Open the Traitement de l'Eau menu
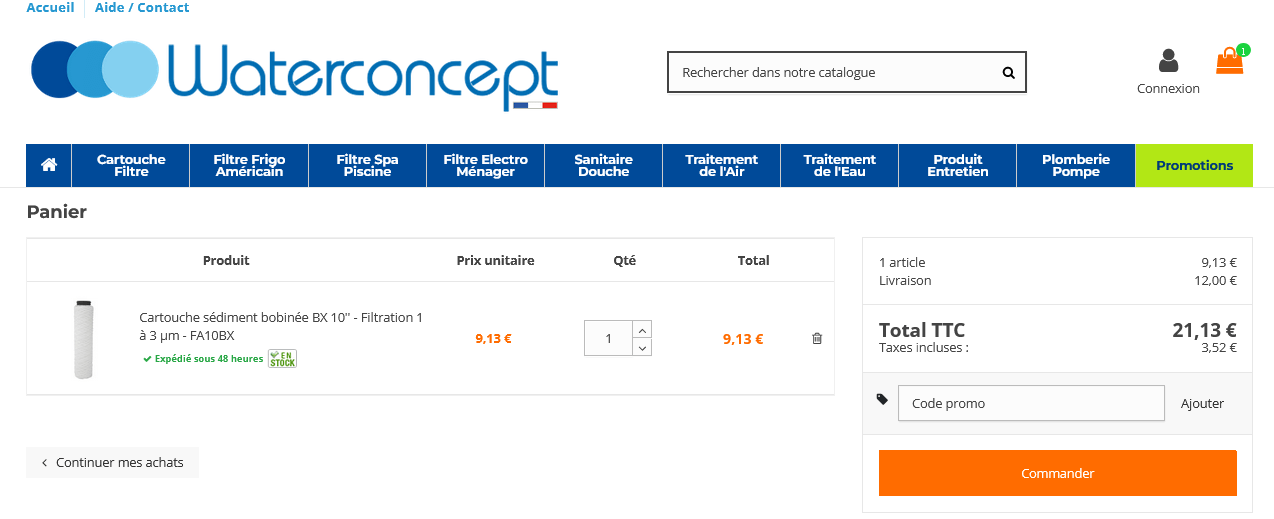1274x519 pixels. (x=840, y=165)
